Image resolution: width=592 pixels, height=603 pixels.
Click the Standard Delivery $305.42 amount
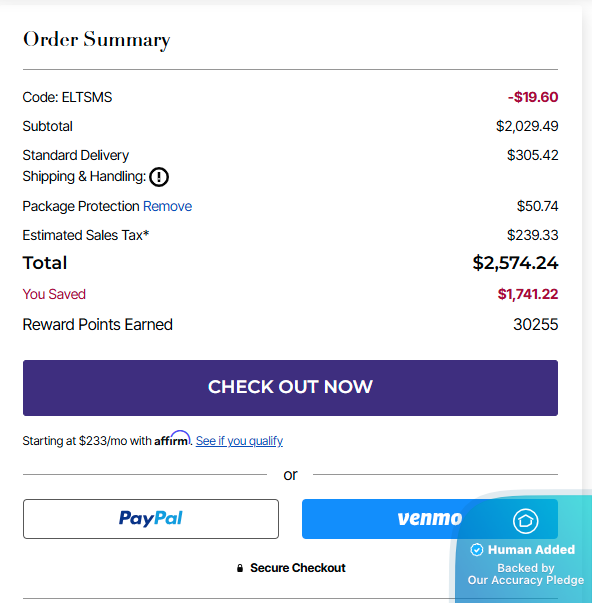pyautogui.click(x=532, y=155)
